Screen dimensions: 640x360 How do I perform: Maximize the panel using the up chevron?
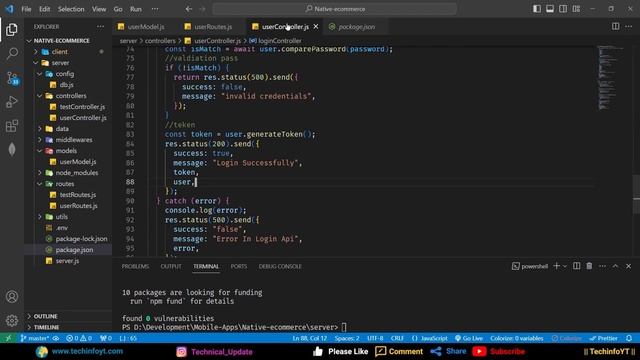point(615,266)
